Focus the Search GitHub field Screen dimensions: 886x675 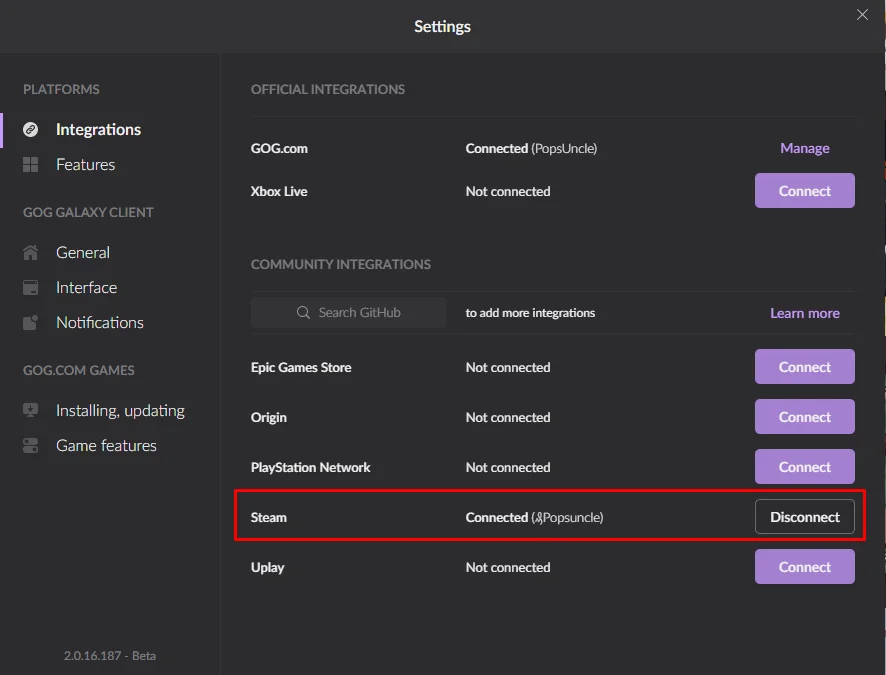[360, 313]
